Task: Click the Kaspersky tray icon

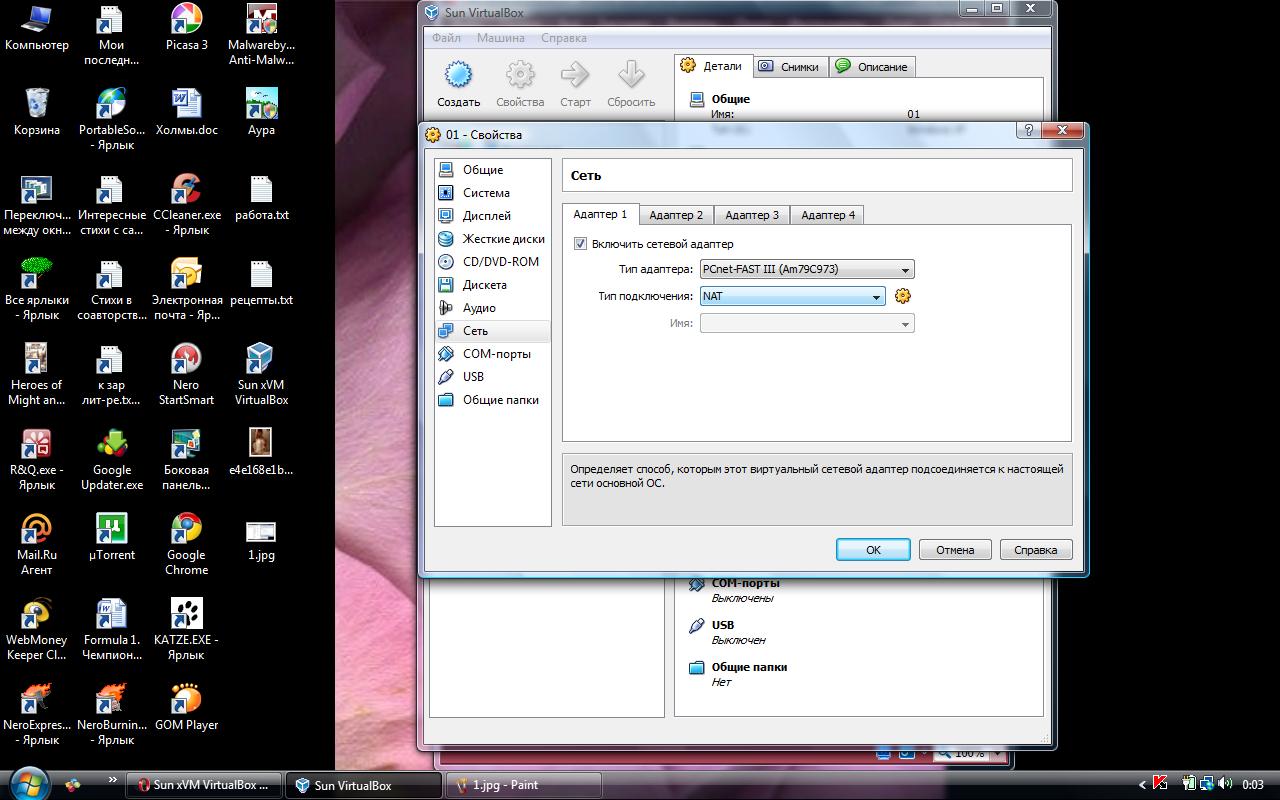Action: 1161,784
